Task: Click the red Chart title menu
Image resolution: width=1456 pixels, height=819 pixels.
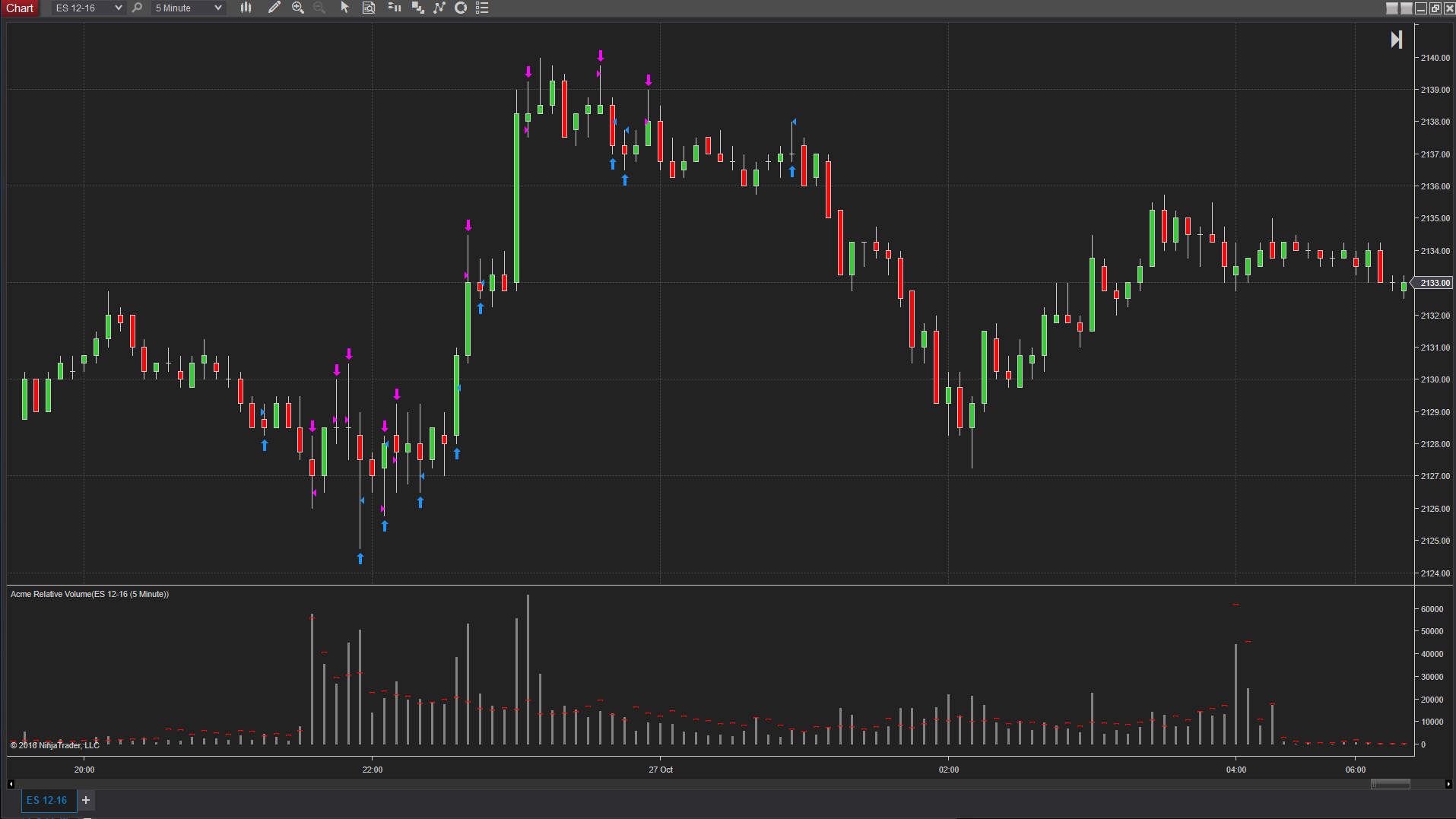Action: [20, 8]
